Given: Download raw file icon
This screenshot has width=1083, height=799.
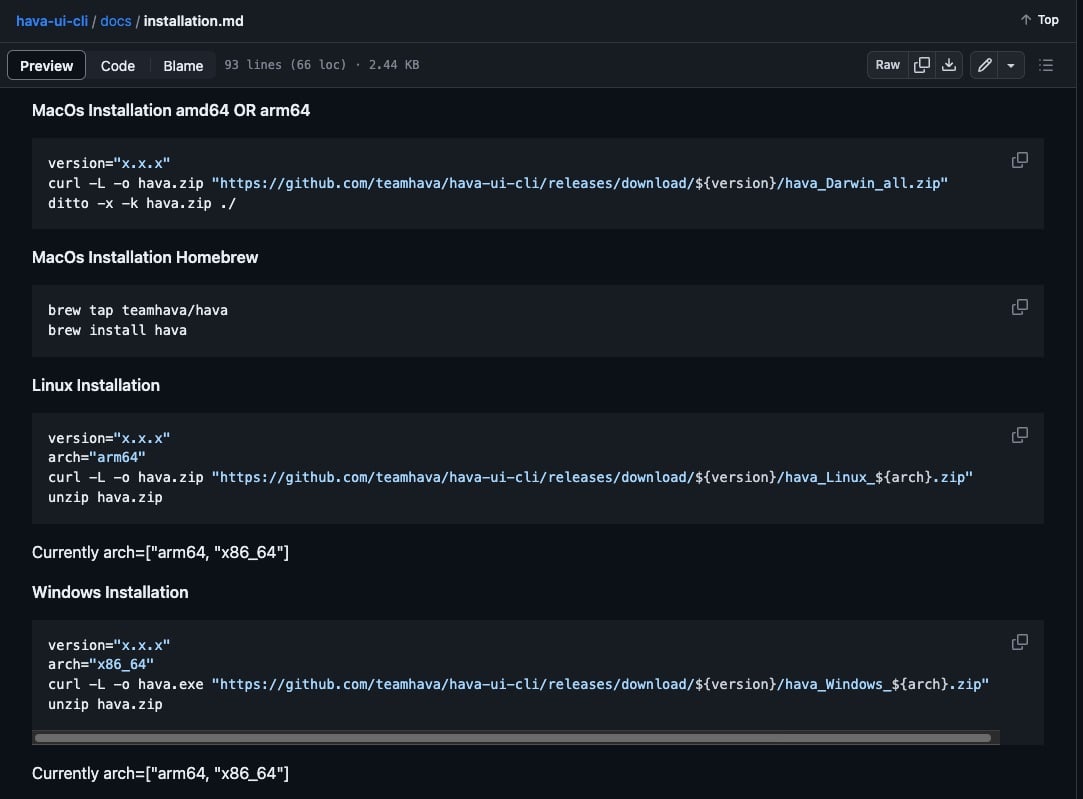Looking at the screenshot, I should 949,65.
